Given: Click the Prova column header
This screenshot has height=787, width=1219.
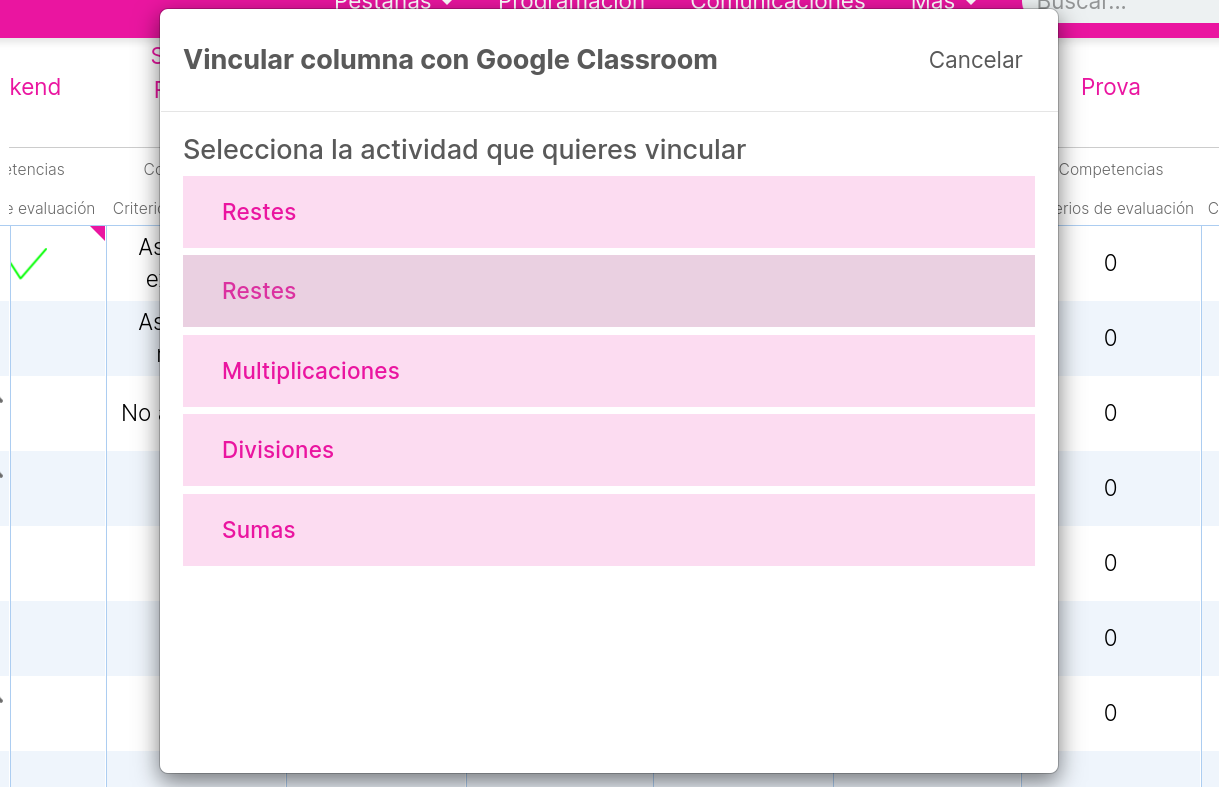Looking at the screenshot, I should 1111,87.
